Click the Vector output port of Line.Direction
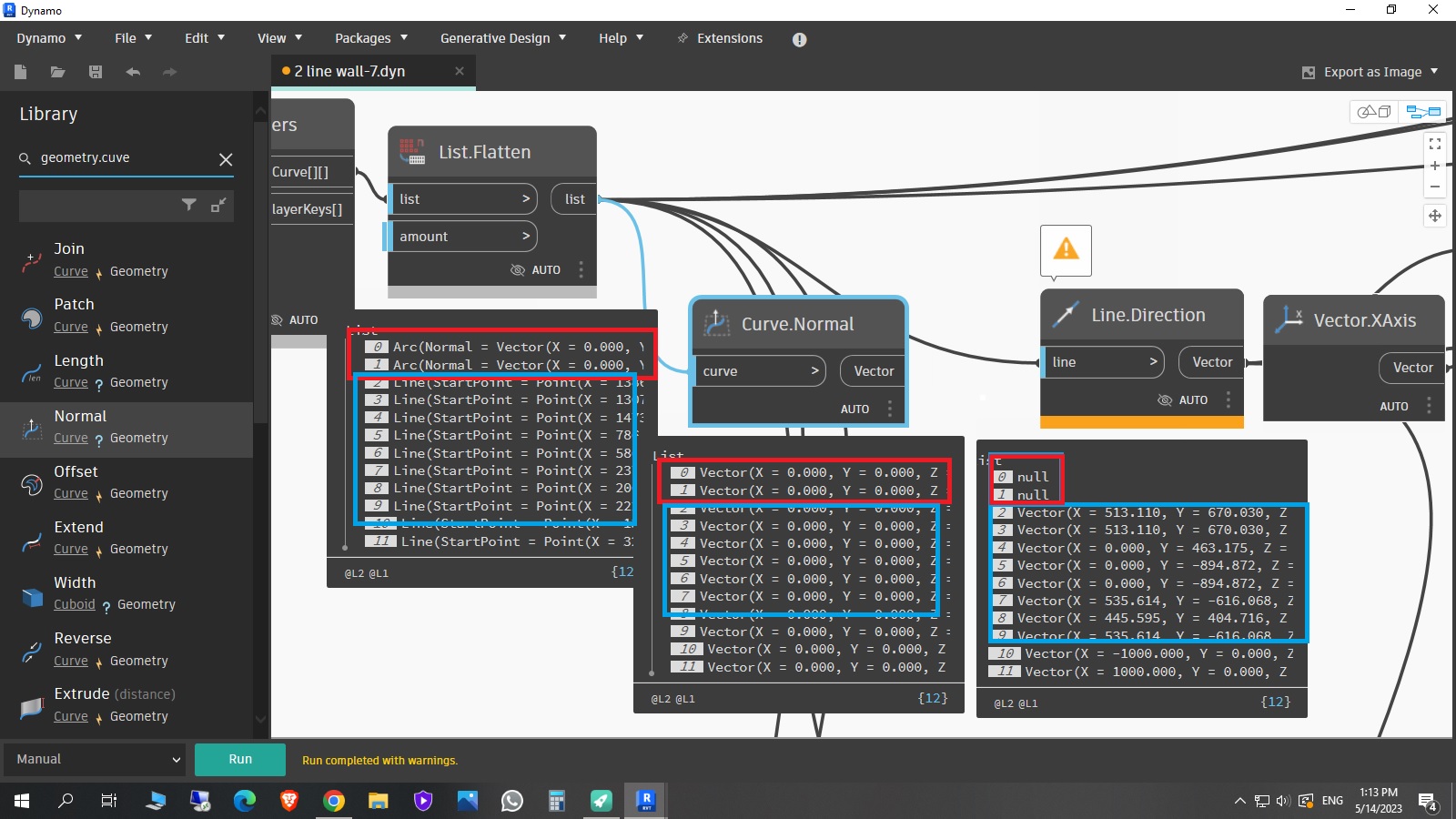This screenshot has width=1456, height=819. [1211, 362]
